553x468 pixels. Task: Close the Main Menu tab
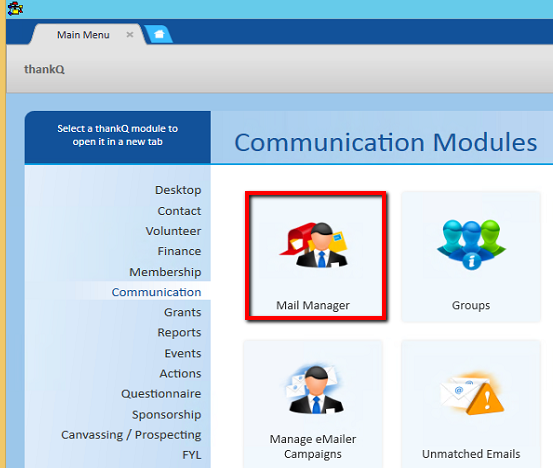[x=130, y=35]
